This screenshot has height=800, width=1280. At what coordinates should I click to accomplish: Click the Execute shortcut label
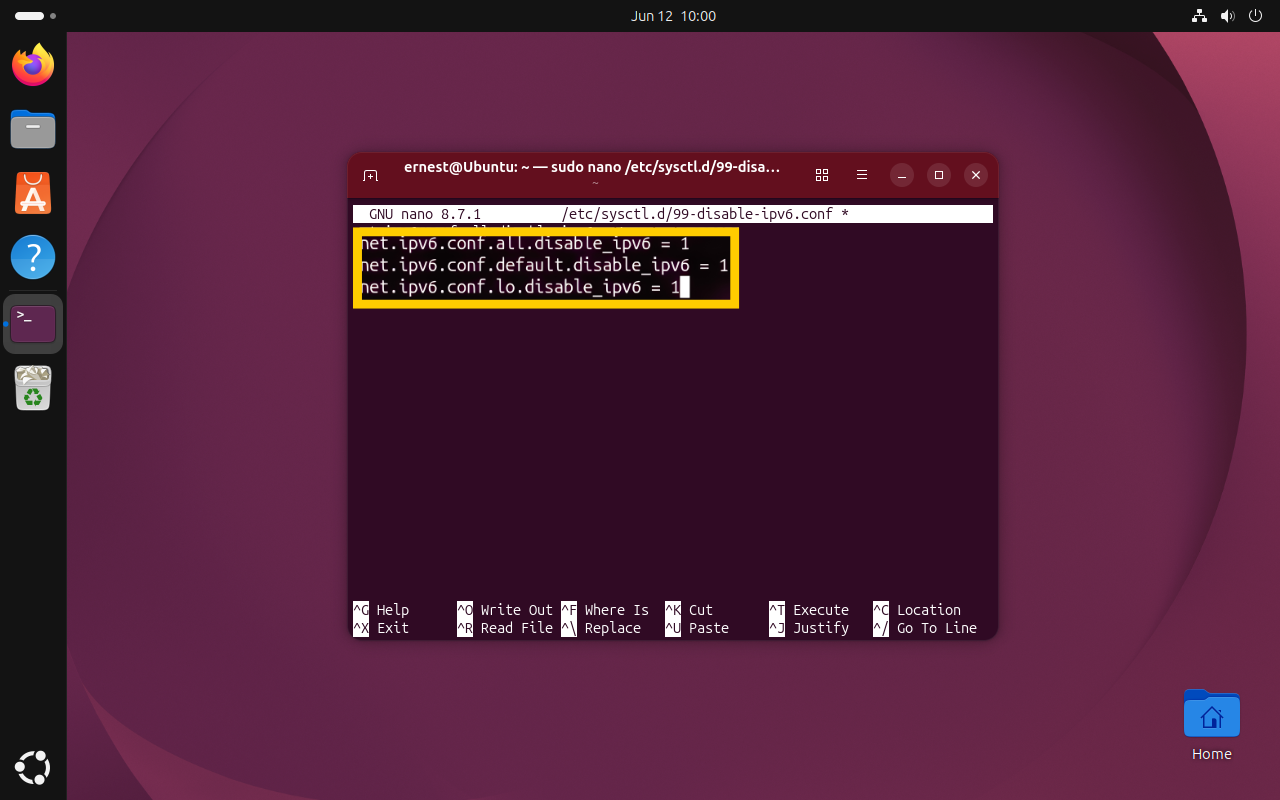(x=821, y=610)
